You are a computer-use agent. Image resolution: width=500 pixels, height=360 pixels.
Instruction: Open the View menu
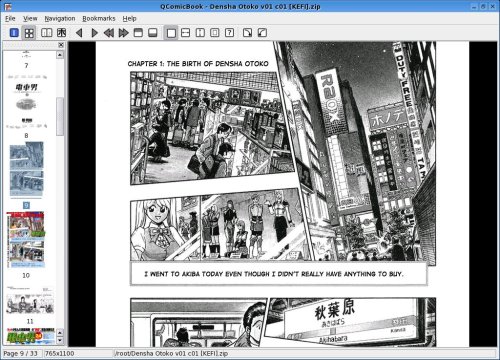30,19
